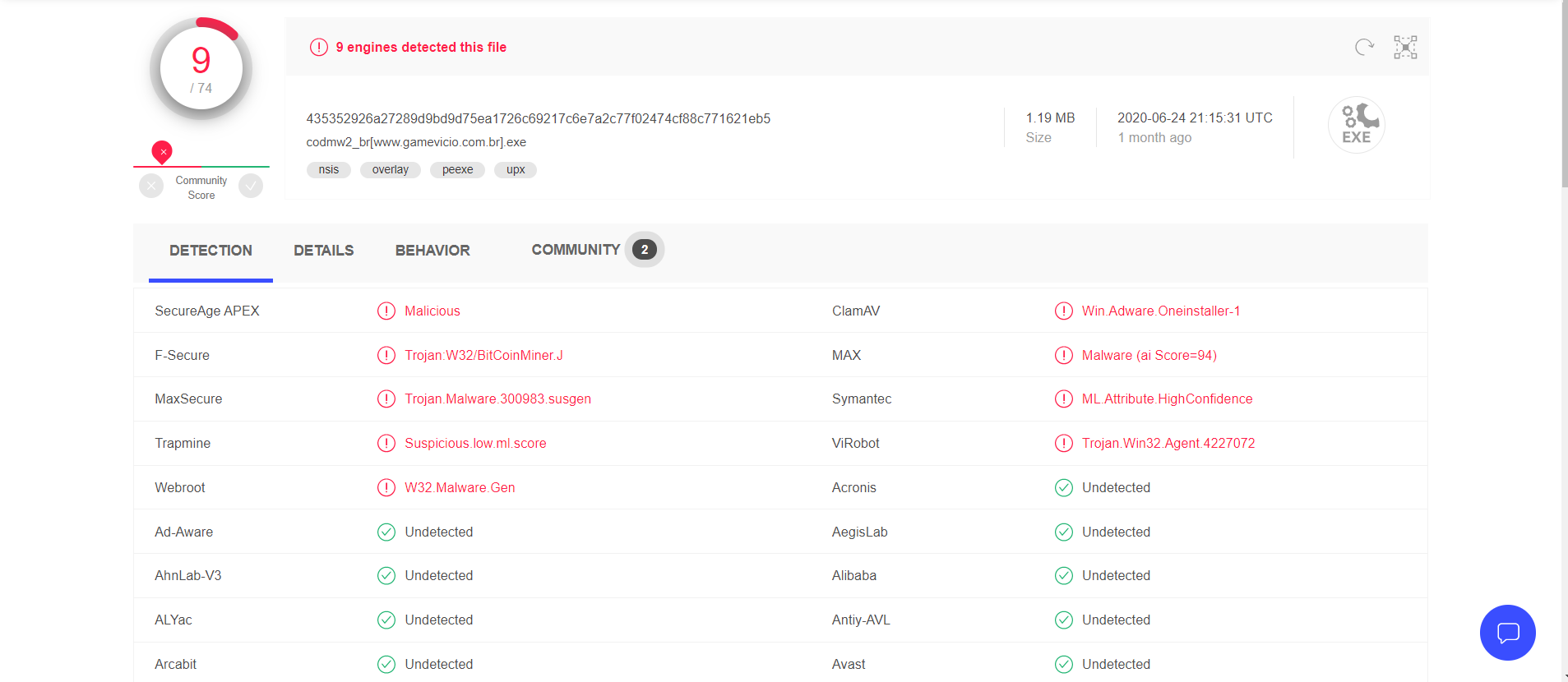Click the 'Symantec' engine name

[862, 399]
